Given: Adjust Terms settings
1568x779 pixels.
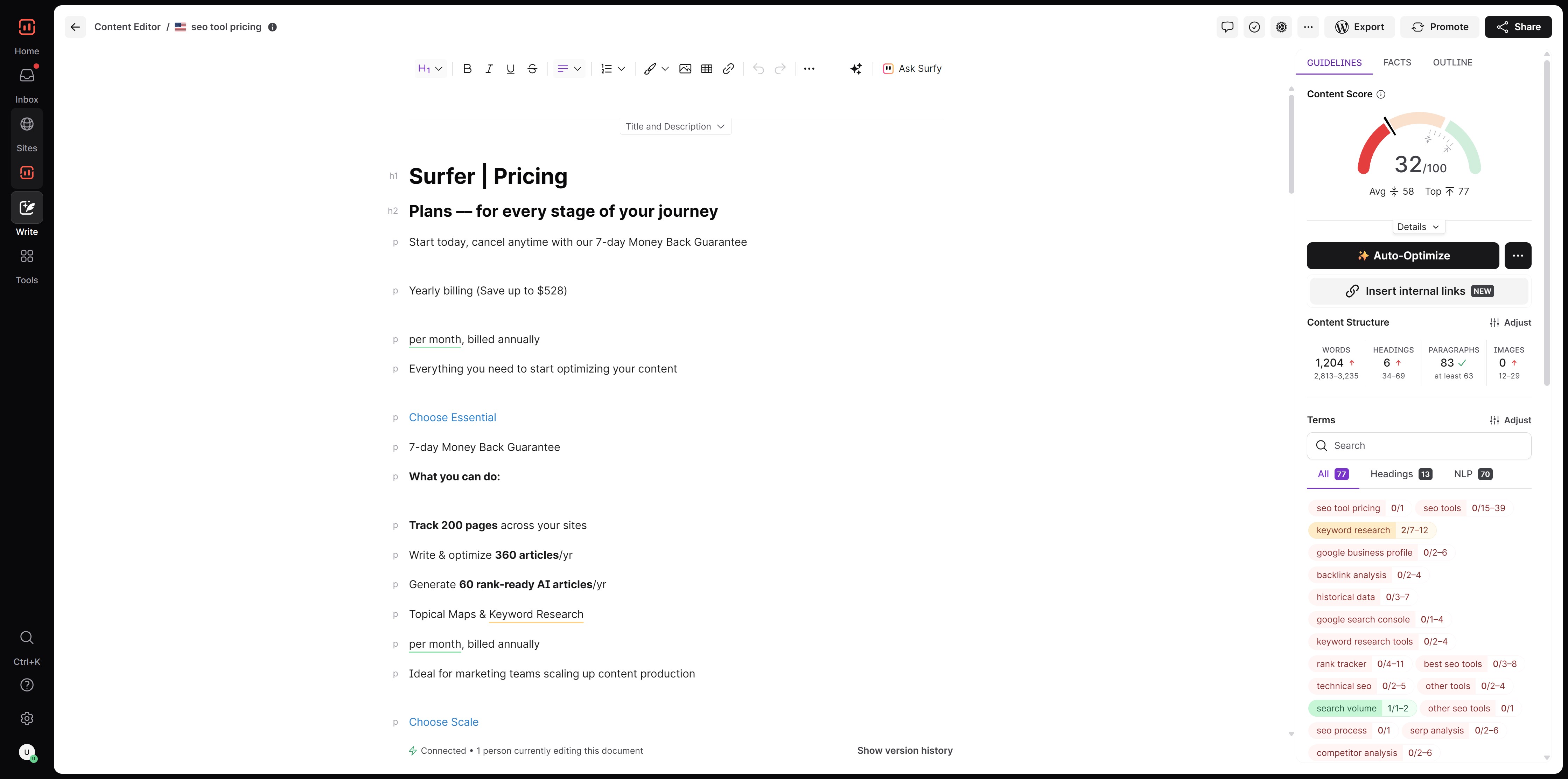Looking at the screenshot, I should [1510, 420].
